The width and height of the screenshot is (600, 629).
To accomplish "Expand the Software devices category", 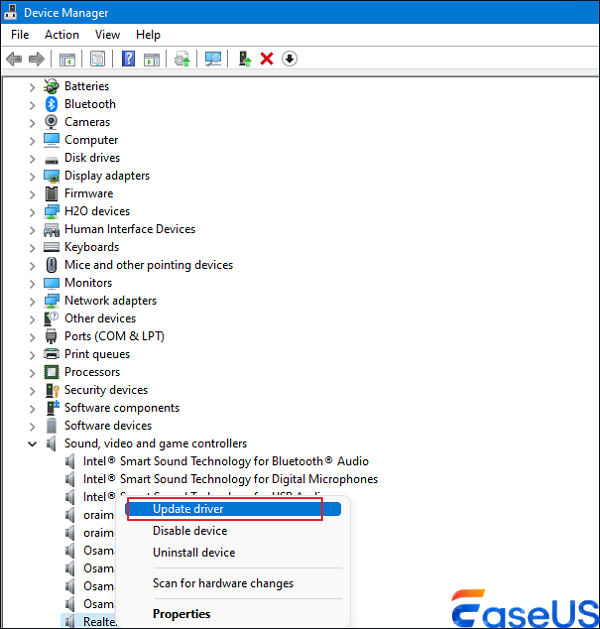I will [32, 426].
